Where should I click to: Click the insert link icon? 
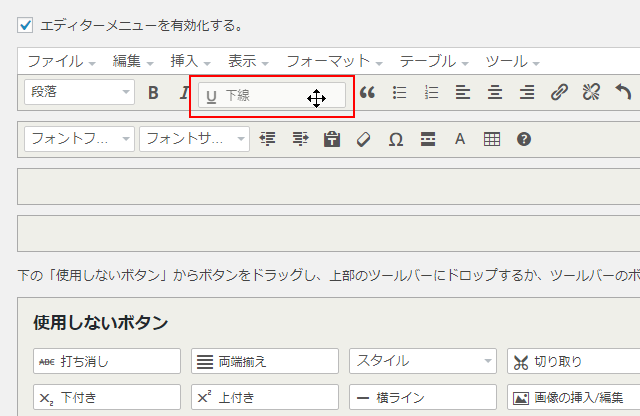559,93
